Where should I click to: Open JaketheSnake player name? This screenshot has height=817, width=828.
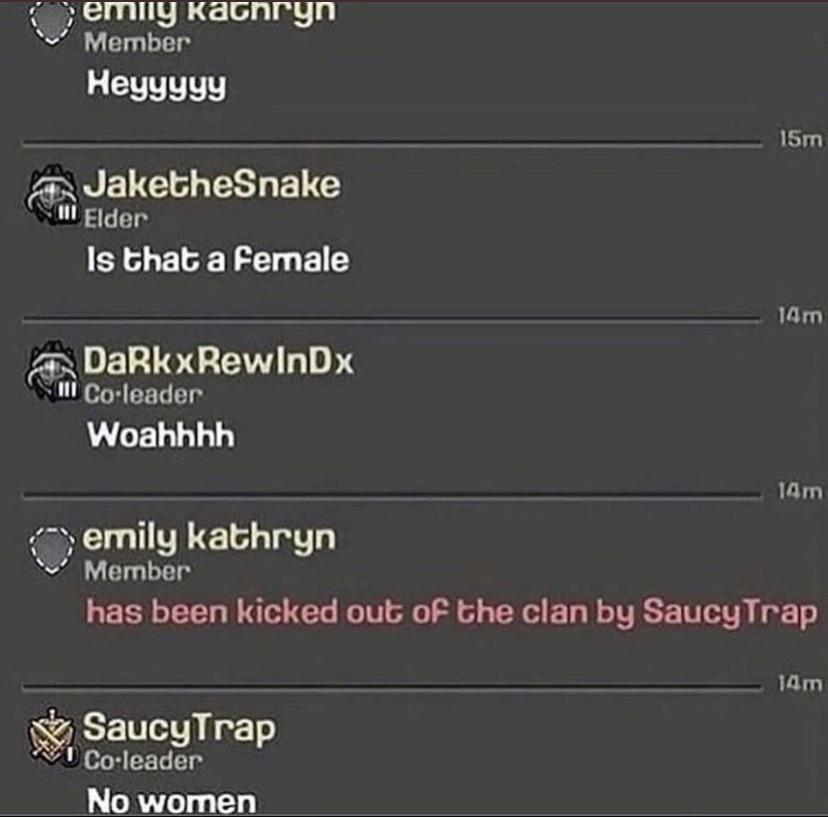[x=212, y=185]
